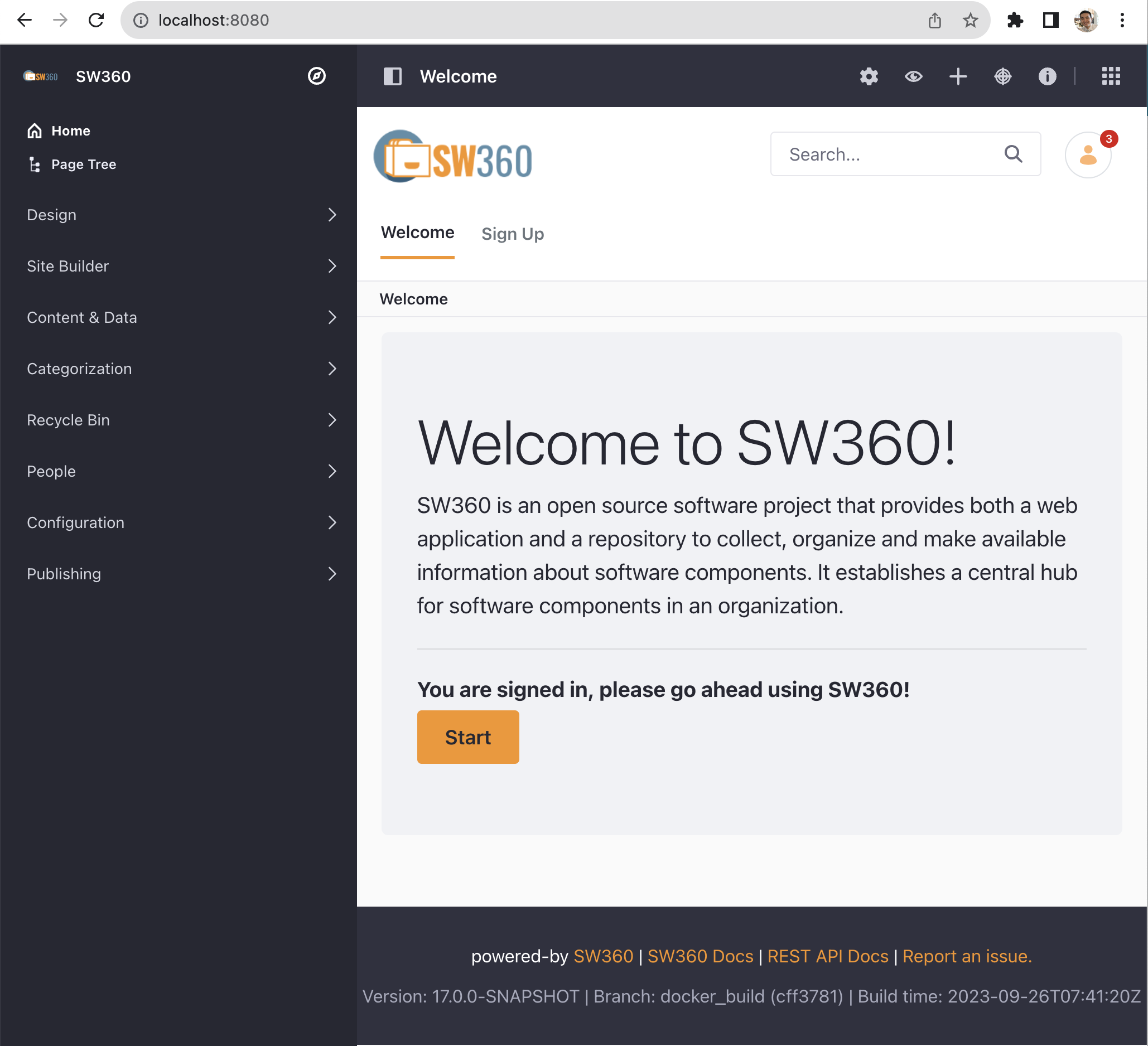Image resolution: width=1148 pixels, height=1046 pixels.
Task: Switch to the Sign Up tab
Action: coord(512,234)
